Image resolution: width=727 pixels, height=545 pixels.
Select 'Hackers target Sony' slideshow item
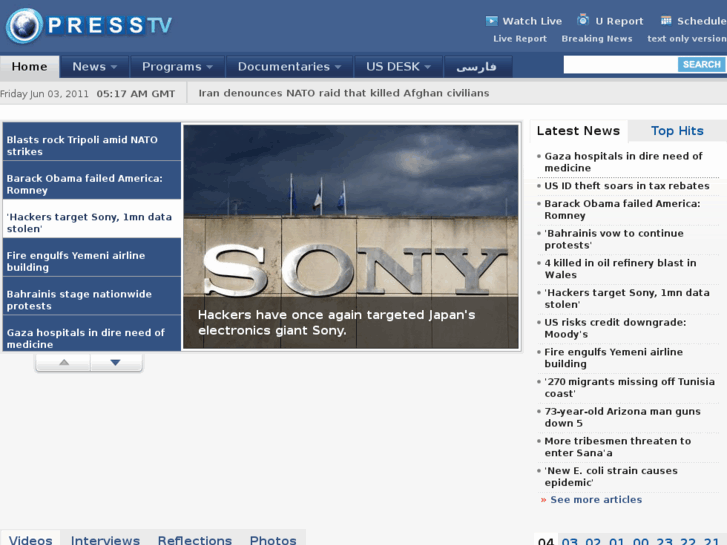pyautogui.click(x=92, y=219)
